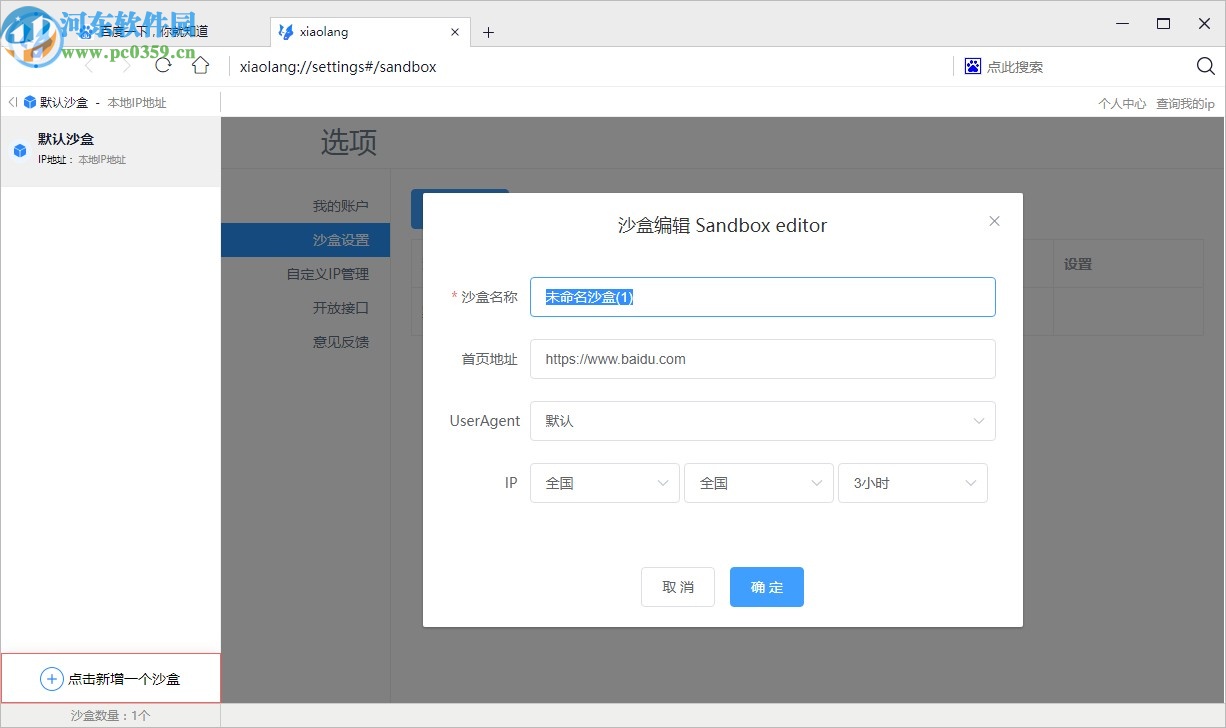Click inside the 首页地址 URL input field
The height and width of the screenshot is (728, 1226).
tap(763, 359)
